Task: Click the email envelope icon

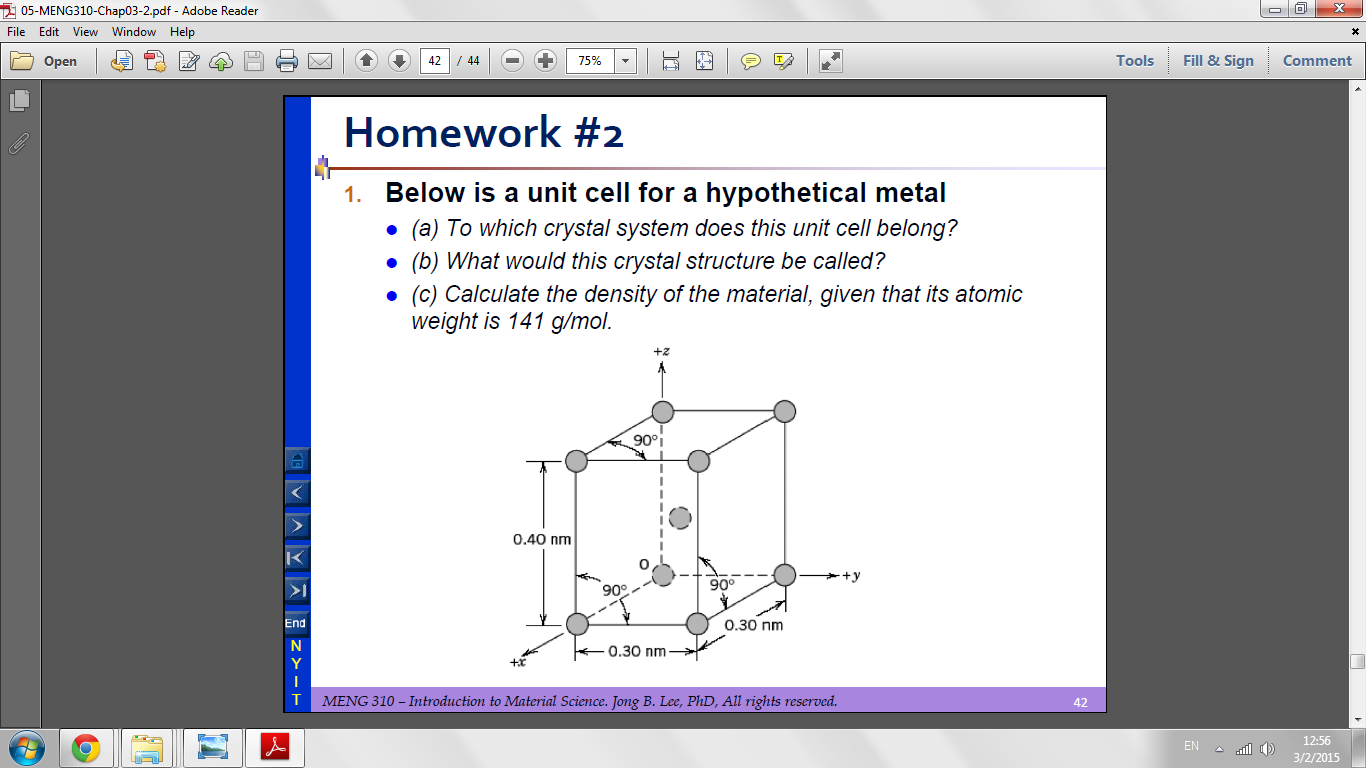Action: click(x=320, y=61)
